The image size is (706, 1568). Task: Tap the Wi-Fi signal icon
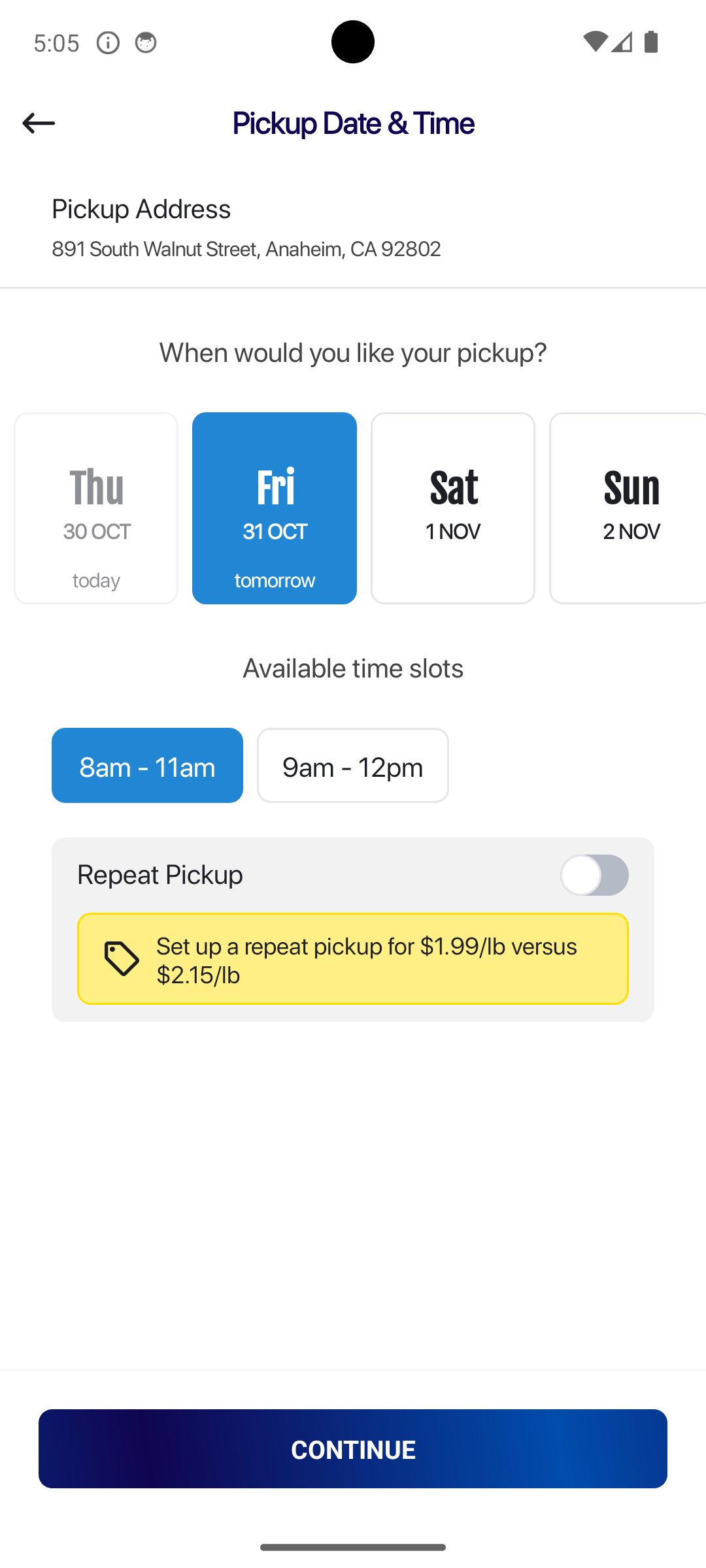pyautogui.click(x=594, y=42)
